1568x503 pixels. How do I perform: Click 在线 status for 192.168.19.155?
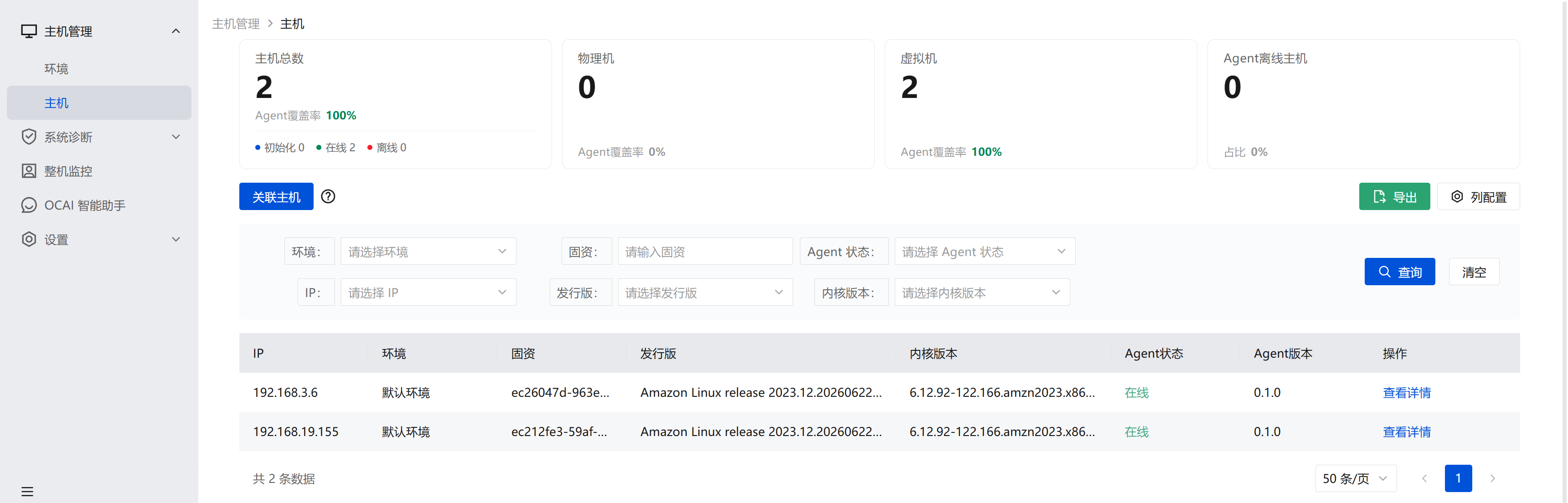point(1136,432)
